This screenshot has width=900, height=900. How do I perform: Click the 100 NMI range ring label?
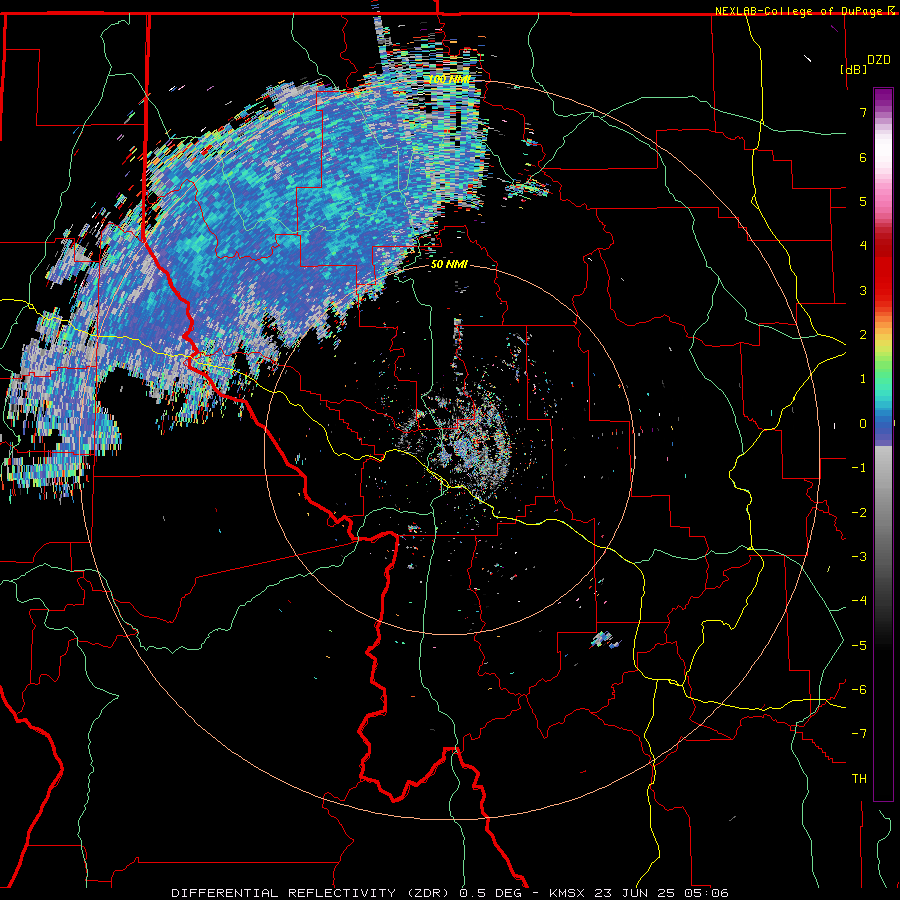pyautogui.click(x=450, y=79)
